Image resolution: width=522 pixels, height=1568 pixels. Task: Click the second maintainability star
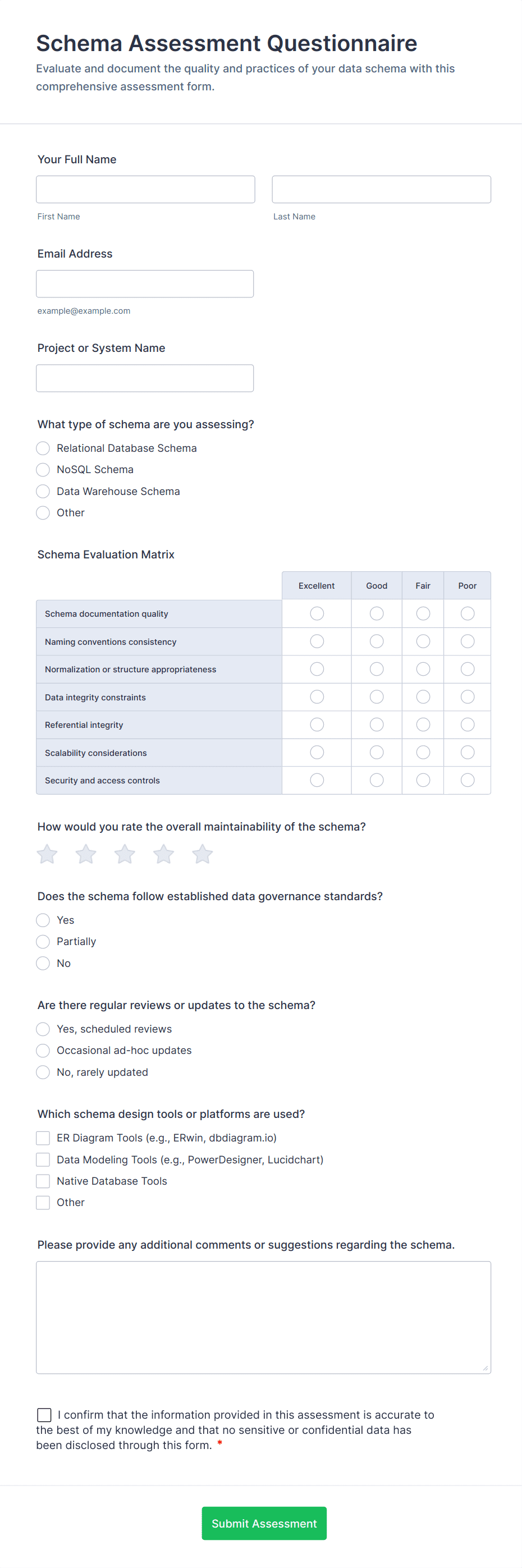(x=86, y=854)
